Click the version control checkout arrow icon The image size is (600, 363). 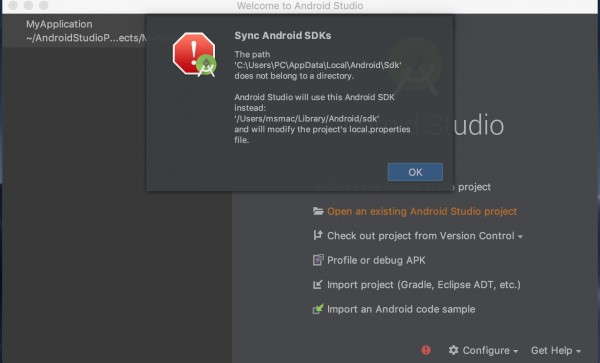tap(318, 235)
